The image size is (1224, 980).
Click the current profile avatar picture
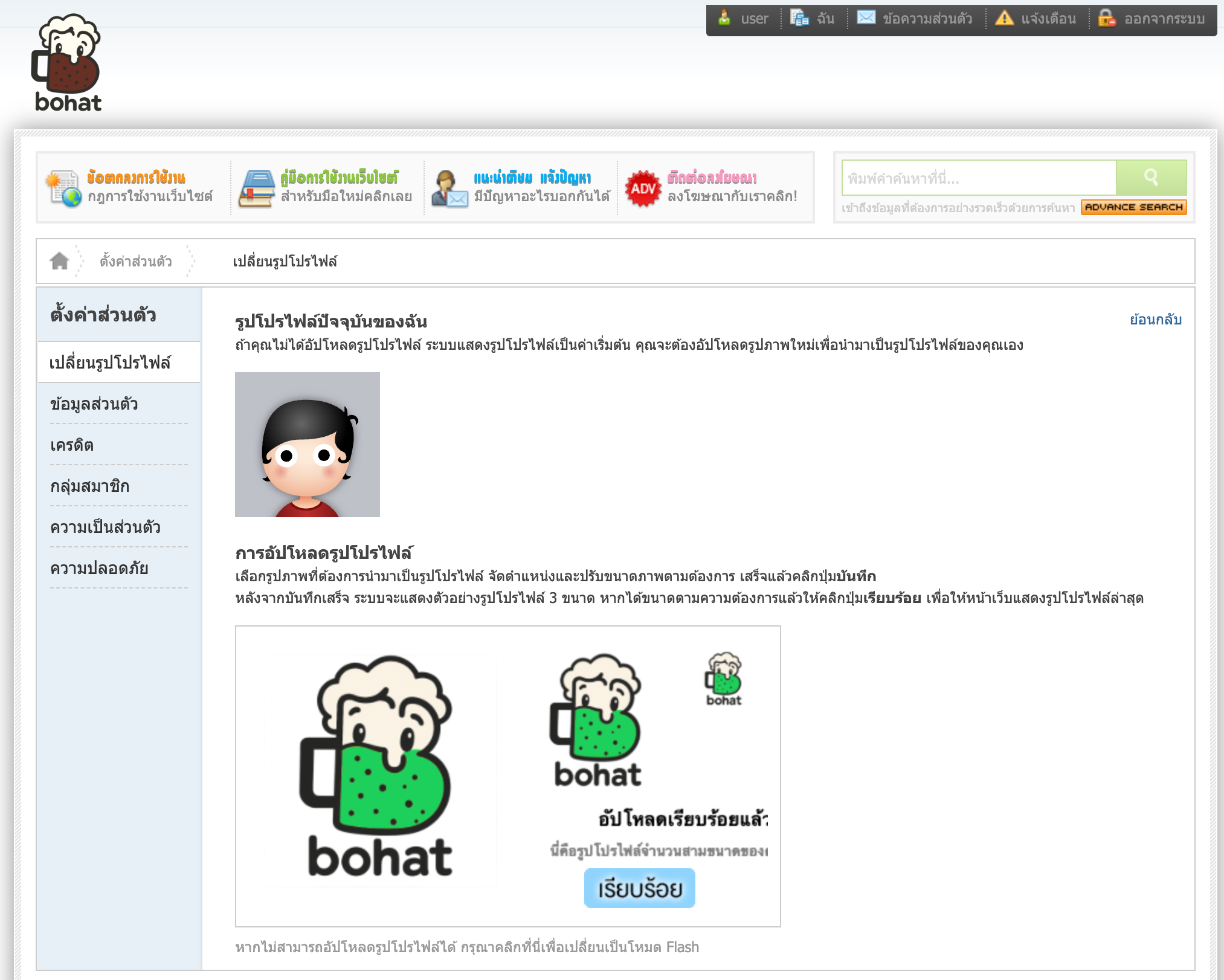coord(307,445)
